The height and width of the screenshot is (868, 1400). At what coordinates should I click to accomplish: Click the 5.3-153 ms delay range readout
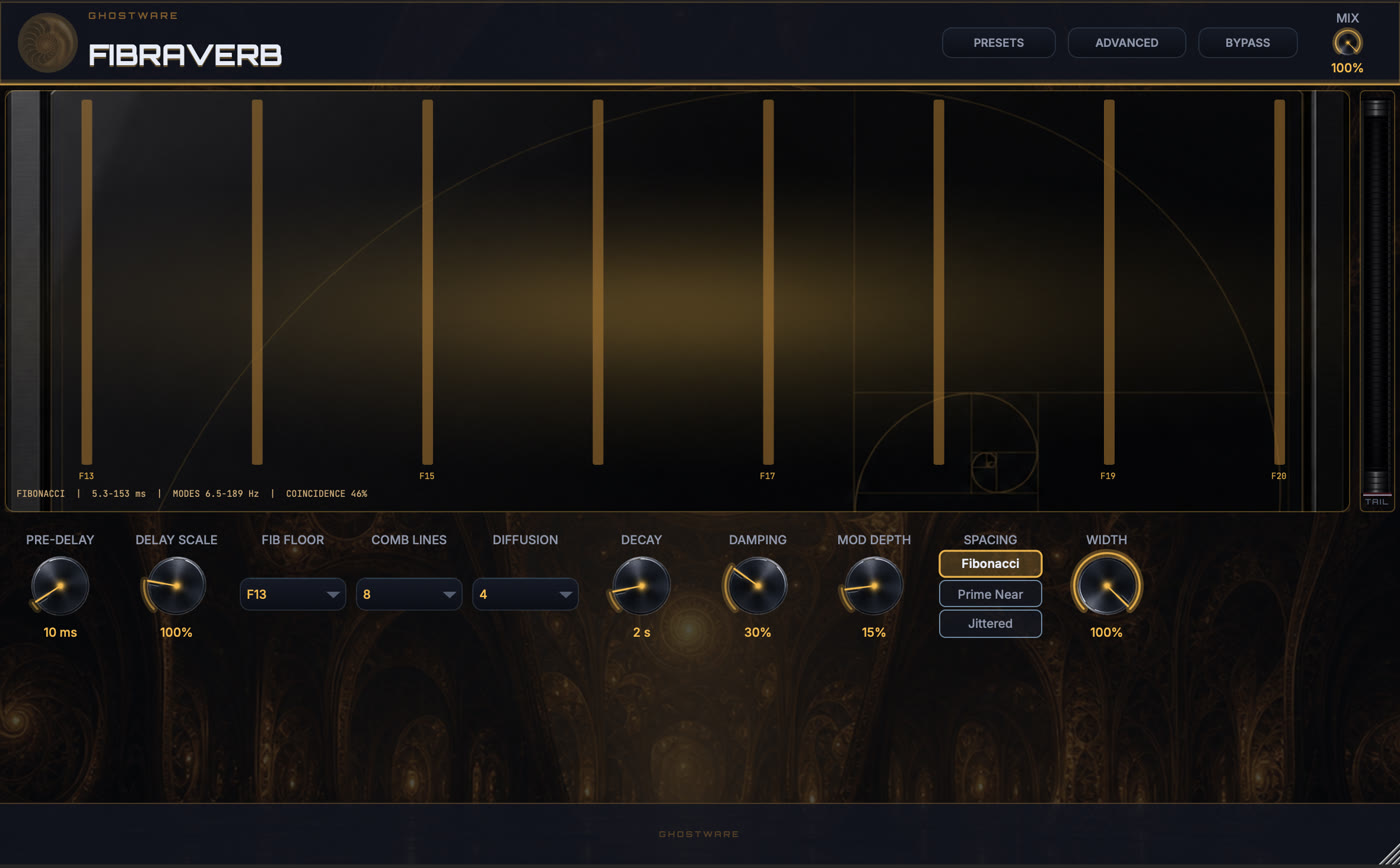(119, 494)
